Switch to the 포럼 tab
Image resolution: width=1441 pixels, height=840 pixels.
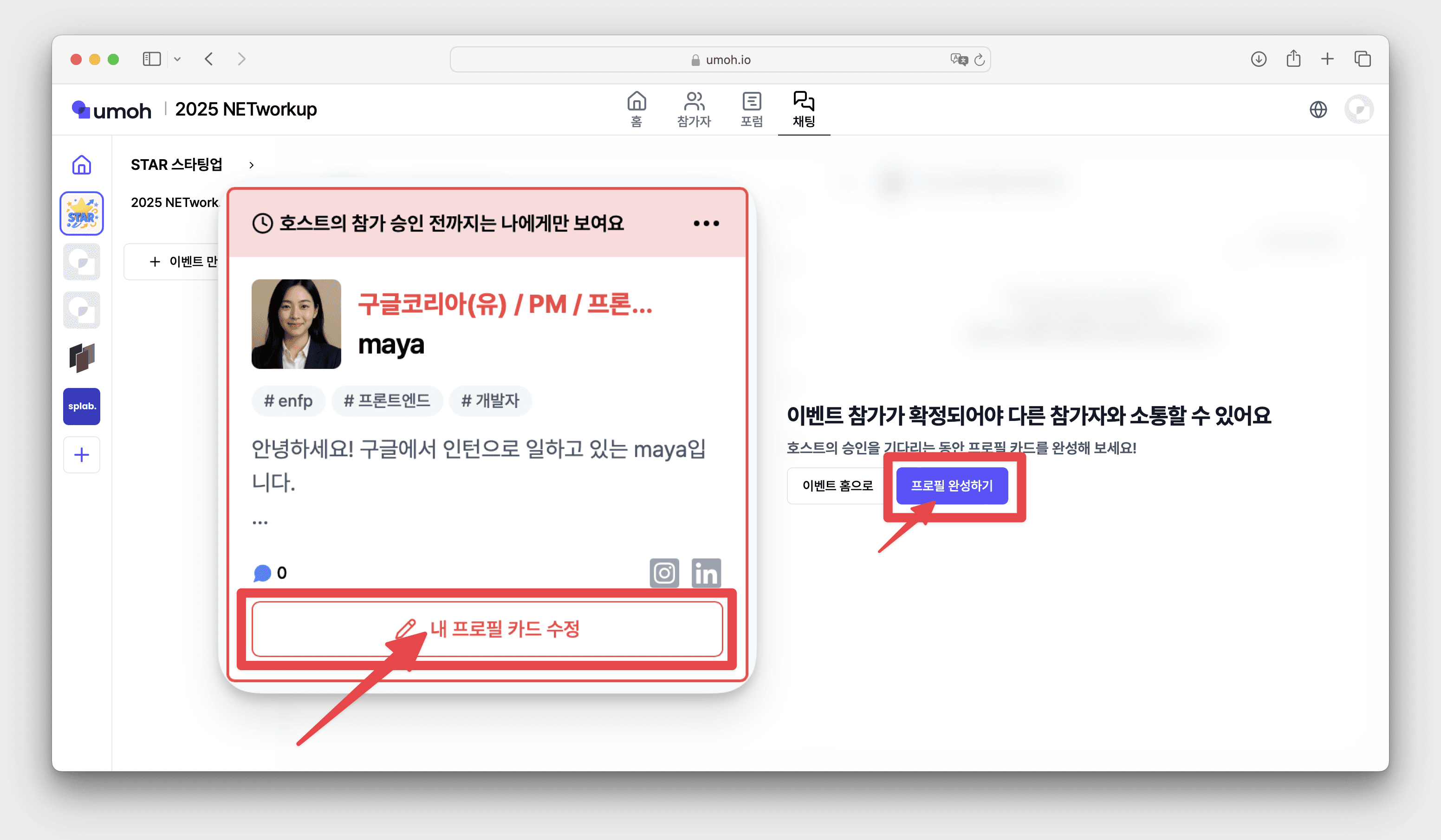[752, 109]
